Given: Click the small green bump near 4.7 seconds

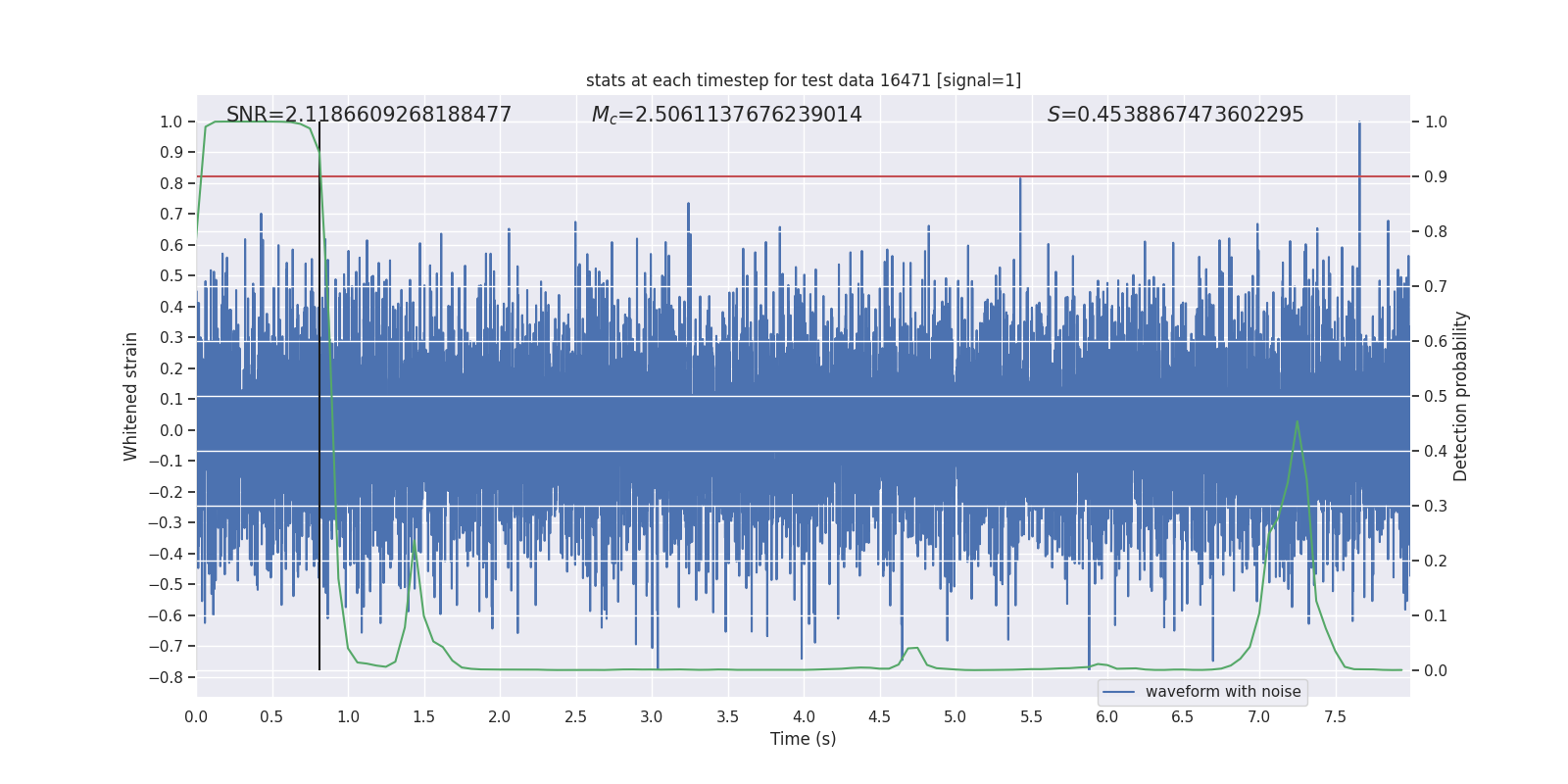Looking at the screenshot, I should click(x=912, y=648).
